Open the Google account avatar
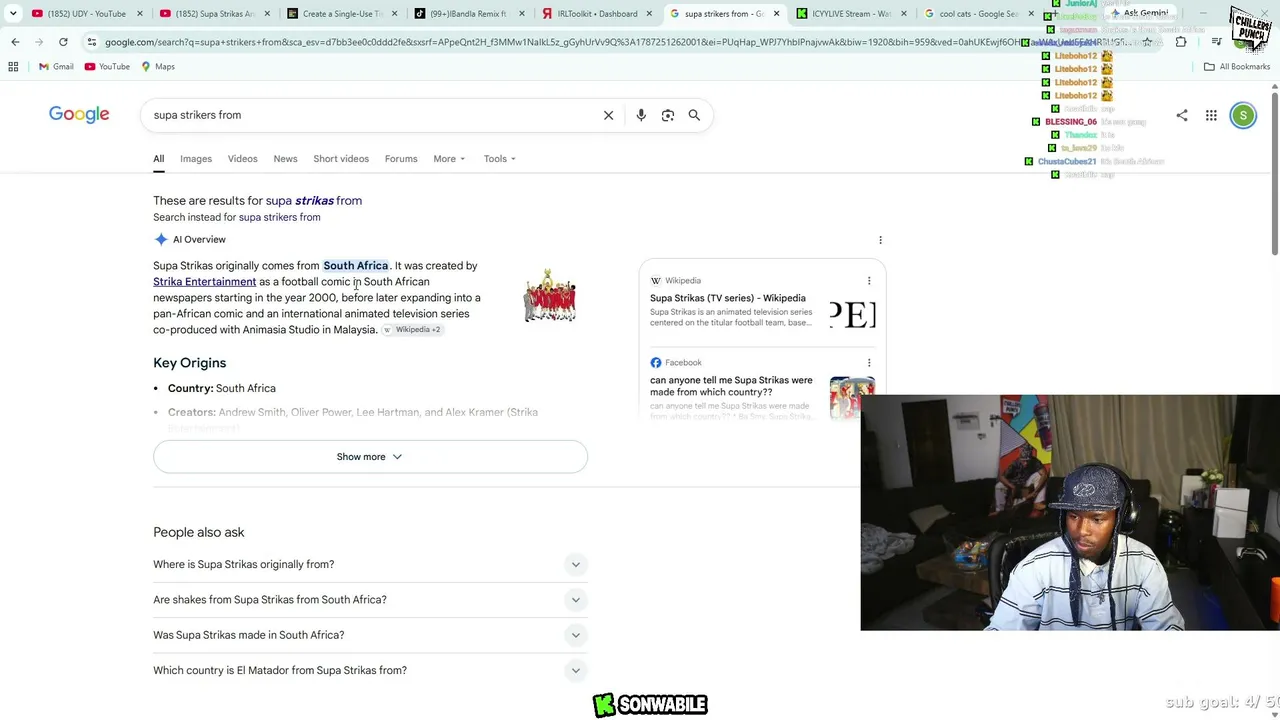 coord(1243,116)
